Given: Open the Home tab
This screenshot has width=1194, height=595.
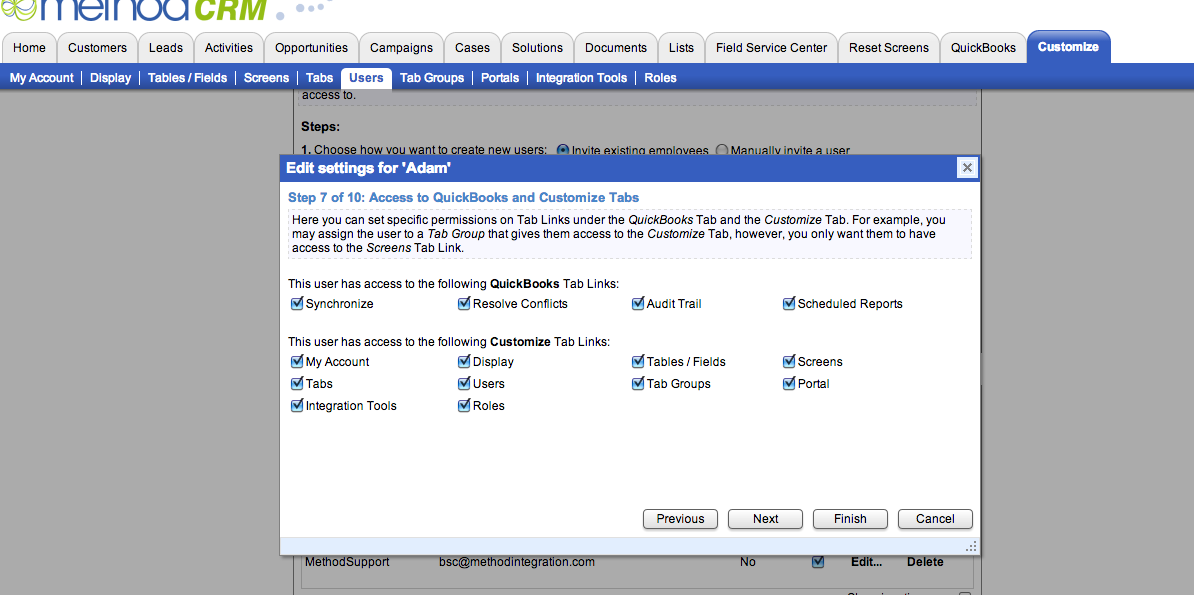Looking at the screenshot, I should 29,47.
